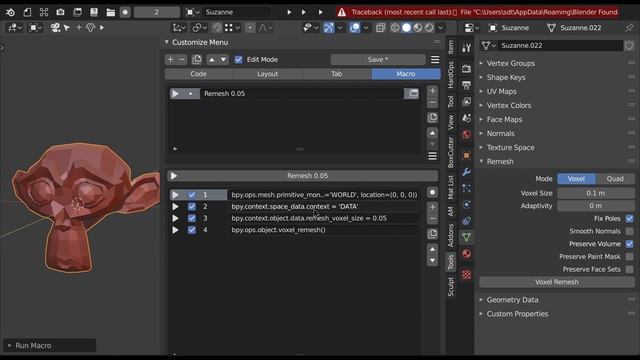Click the Adaptivity value field
This screenshot has height=360, width=640.
[x=596, y=206]
